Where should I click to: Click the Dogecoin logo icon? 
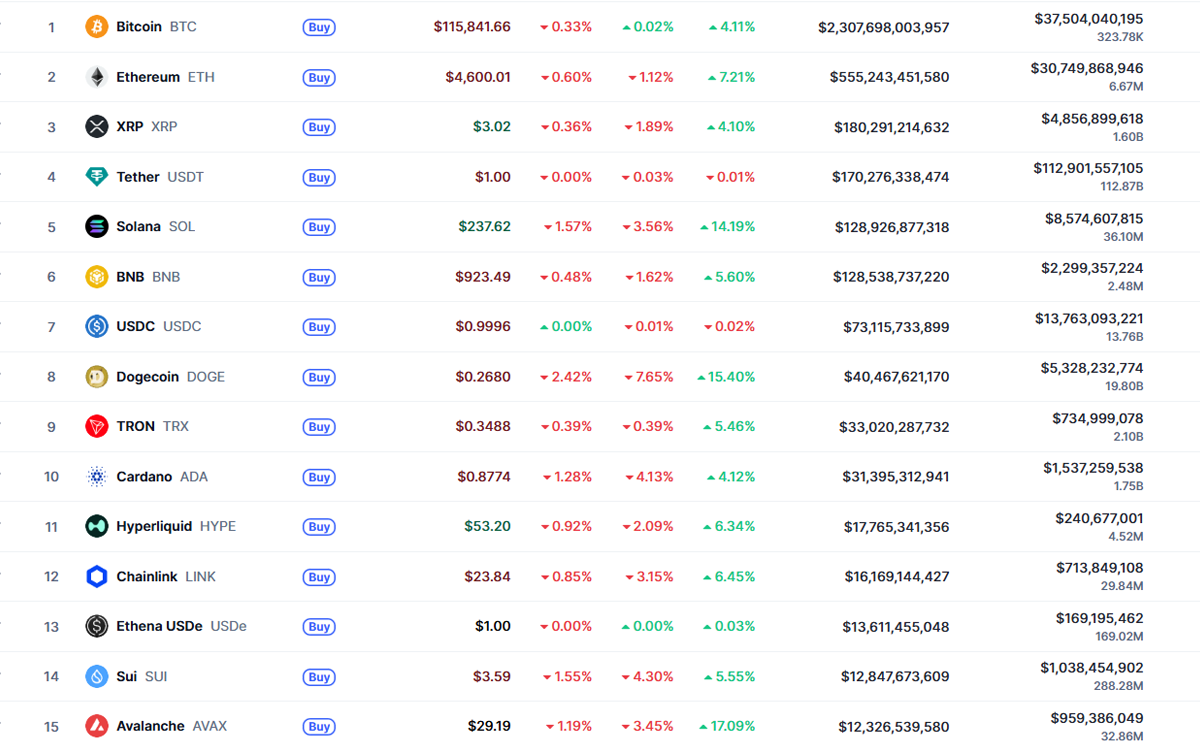95,377
